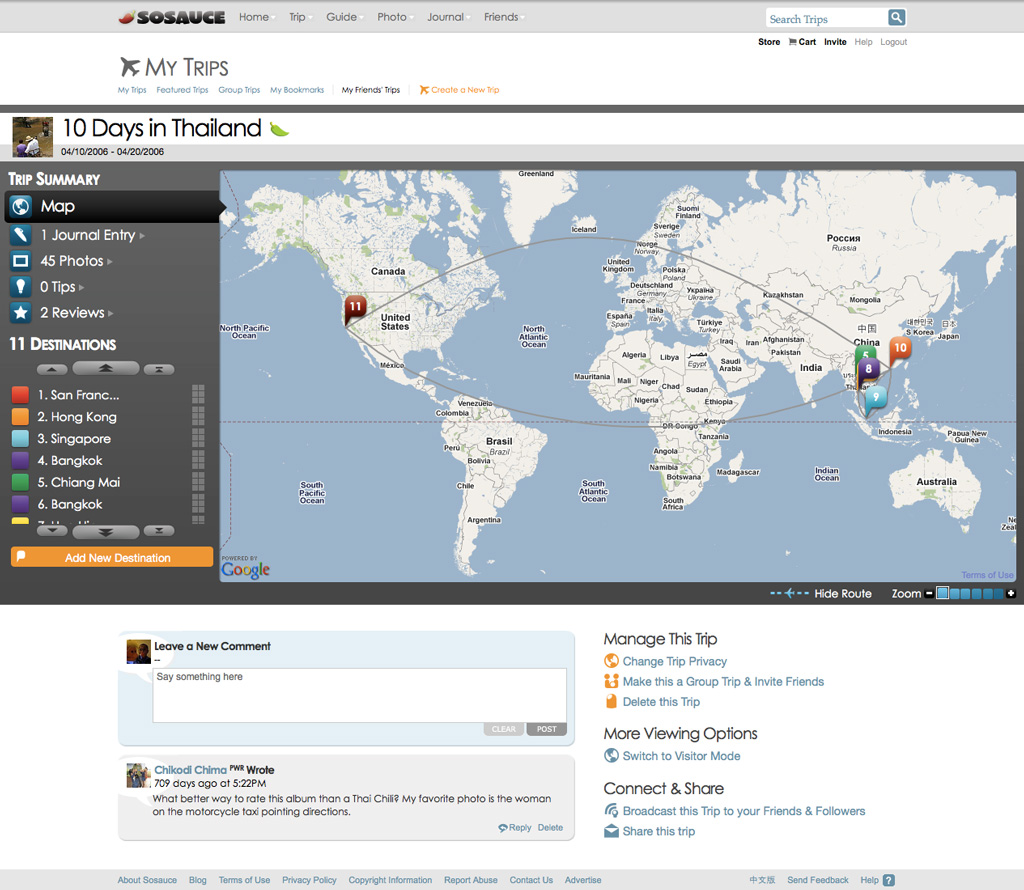The image size is (1024, 890).
Task: Click the Delete this Trip icon
Action: tap(611, 701)
